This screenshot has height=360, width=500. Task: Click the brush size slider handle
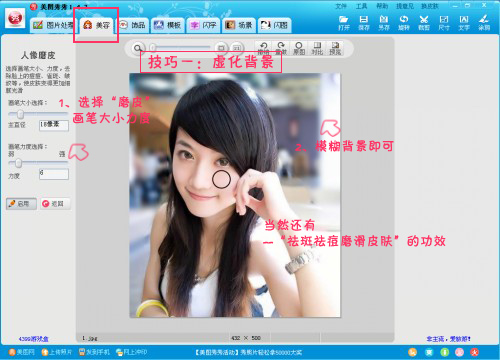[20, 114]
